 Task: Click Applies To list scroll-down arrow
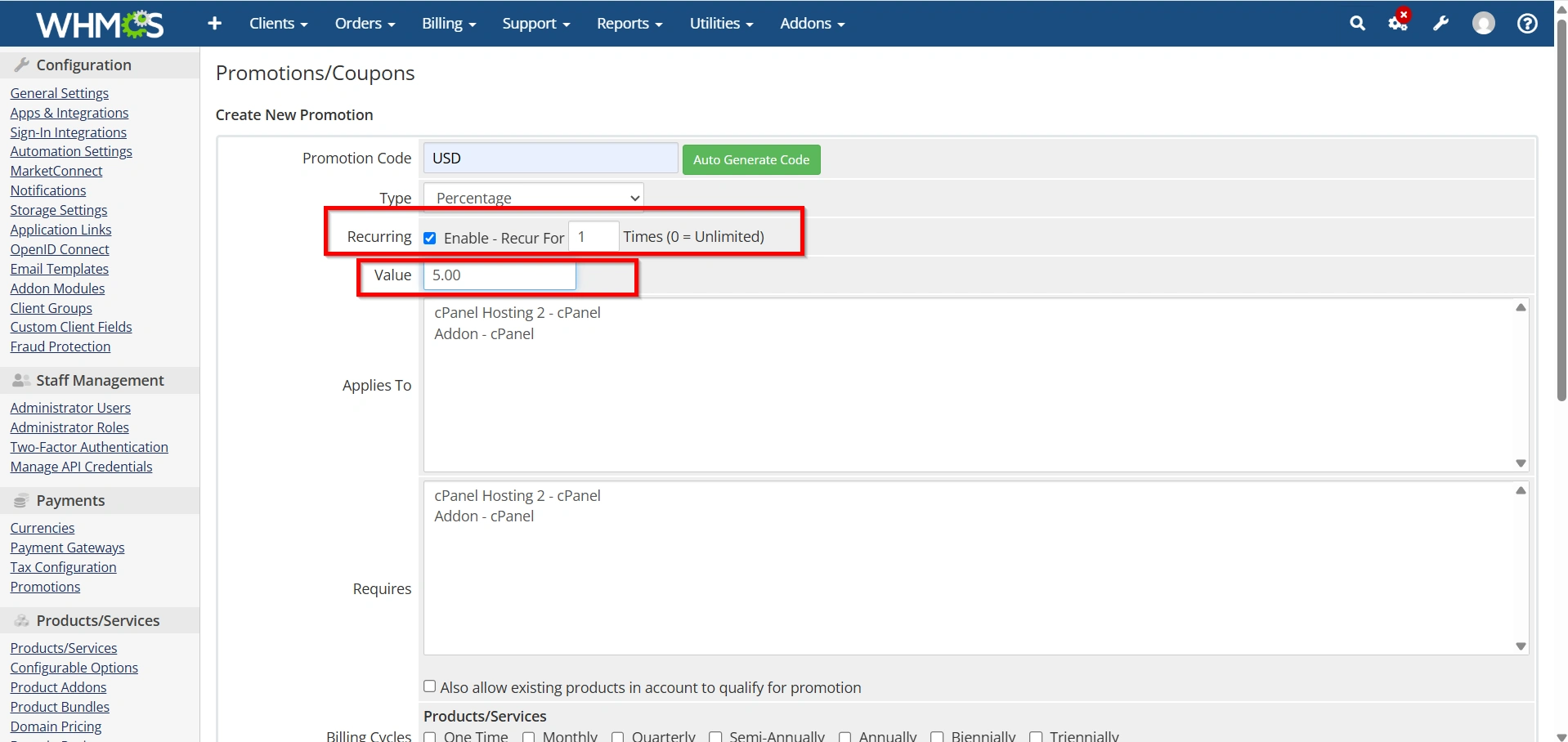point(1521,463)
